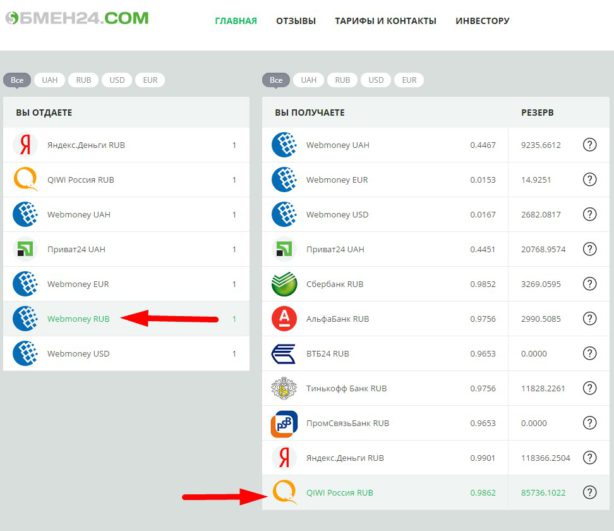Choose QIWI Россия RUB in the receive list
This screenshot has height=531, width=614.
click(x=339, y=493)
